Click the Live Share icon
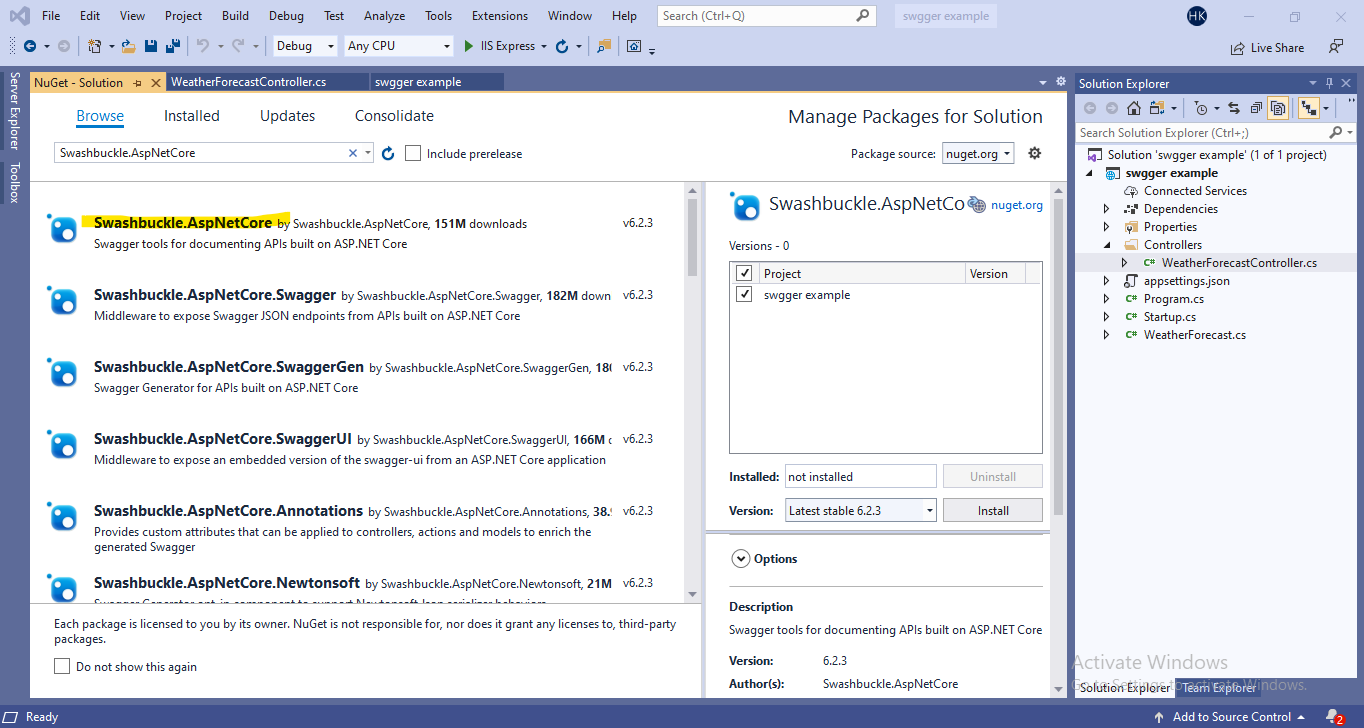 pyautogui.click(x=1238, y=47)
